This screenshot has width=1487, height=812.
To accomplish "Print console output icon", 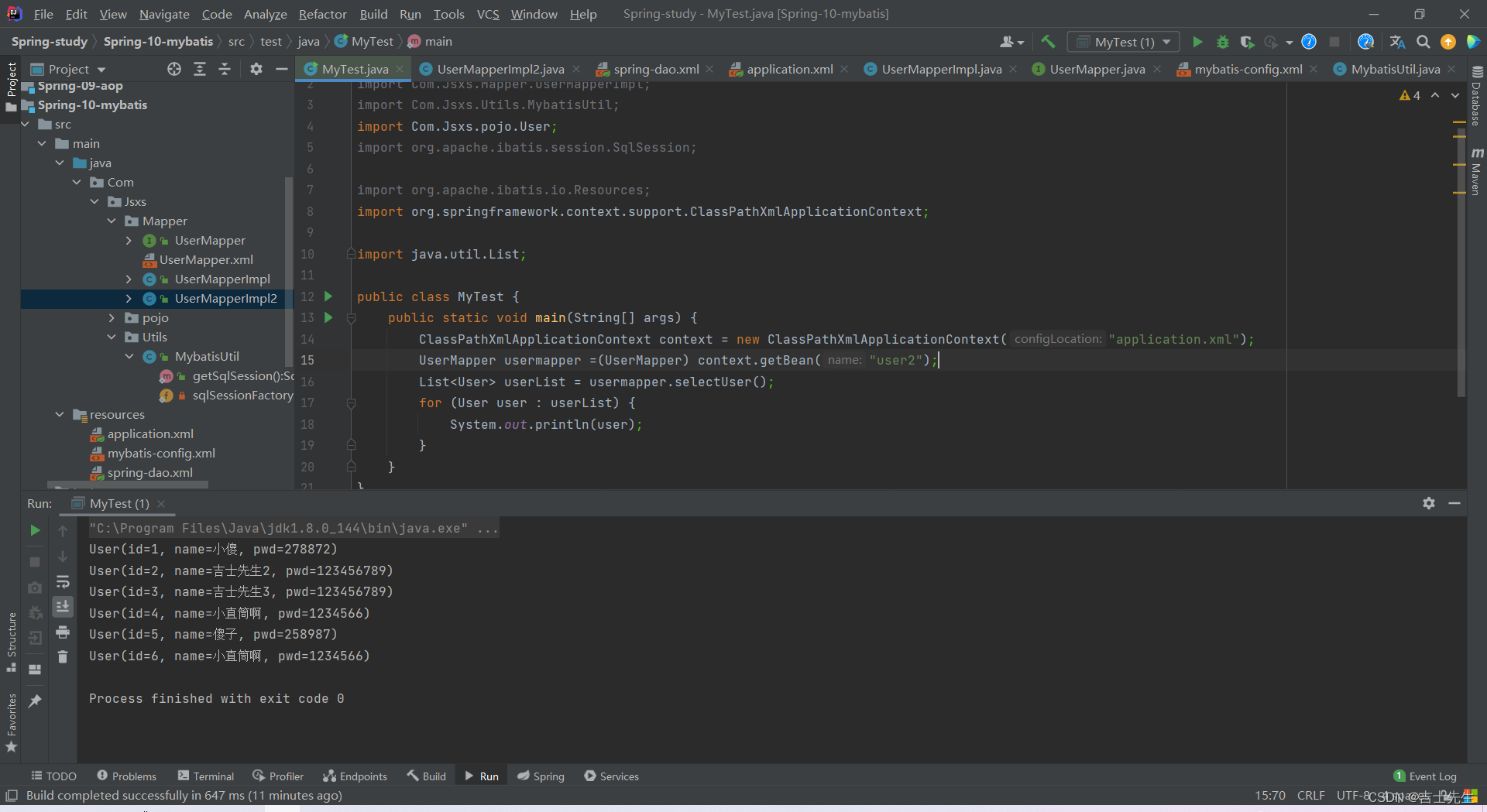I will coord(63,632).
